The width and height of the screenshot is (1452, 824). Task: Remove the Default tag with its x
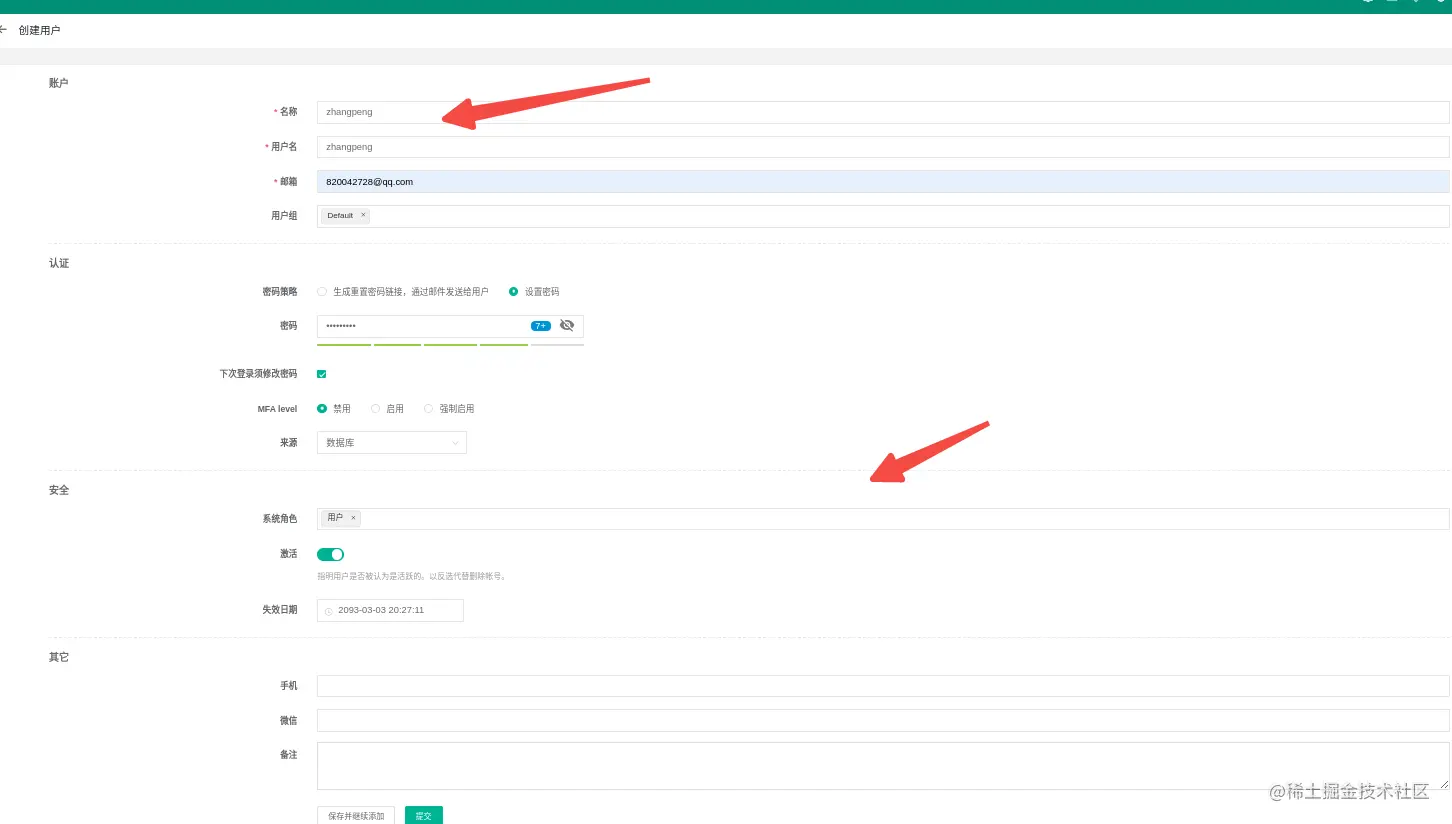[x=363, y=215]
